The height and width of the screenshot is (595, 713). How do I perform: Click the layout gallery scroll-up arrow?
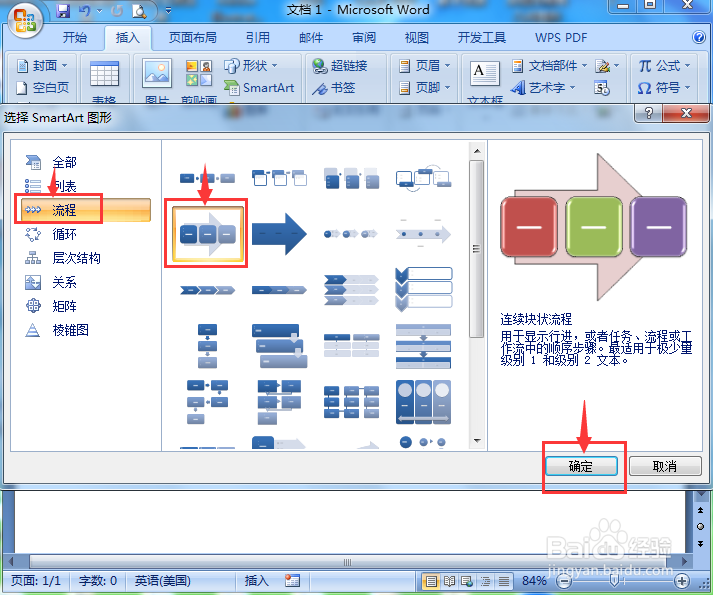477,151
